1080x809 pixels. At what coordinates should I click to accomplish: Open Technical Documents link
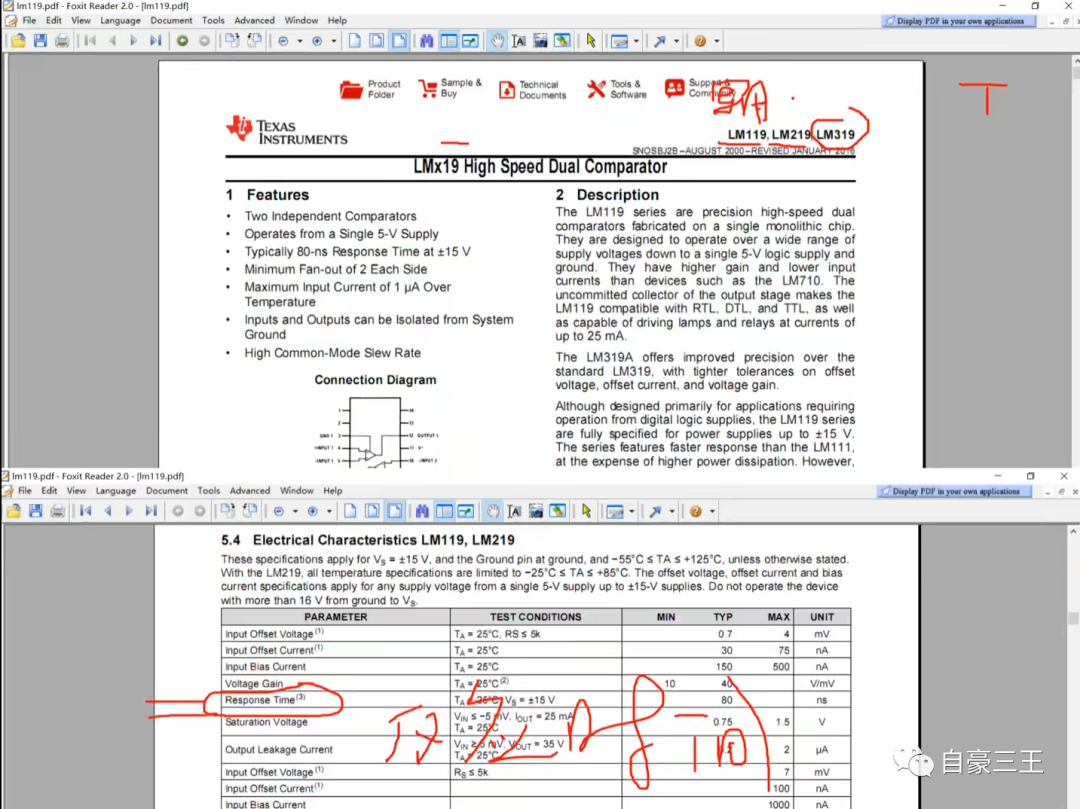click(x=532, y=90)
